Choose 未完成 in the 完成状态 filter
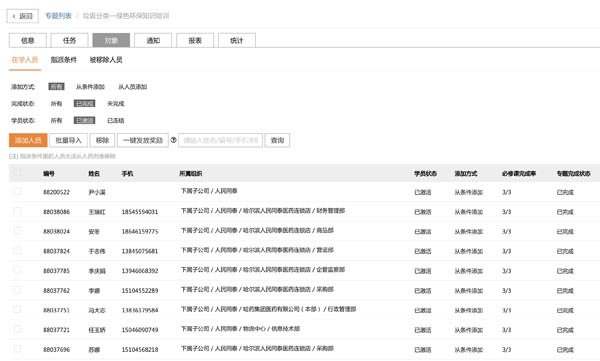 tap(116, 104)
